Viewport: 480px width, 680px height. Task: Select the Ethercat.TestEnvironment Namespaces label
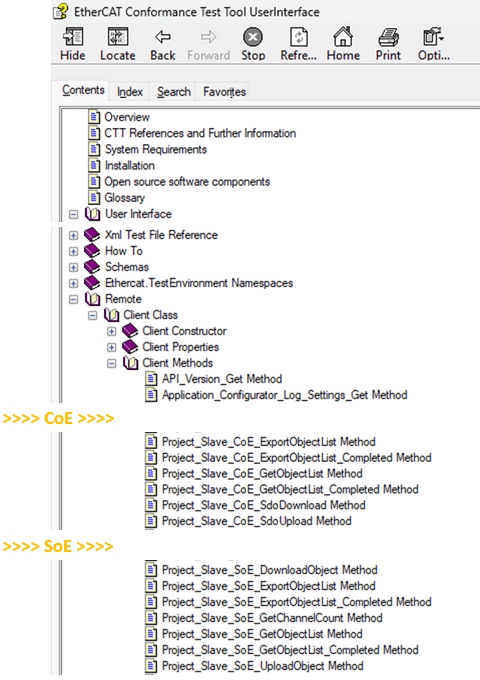coord(199,283)
